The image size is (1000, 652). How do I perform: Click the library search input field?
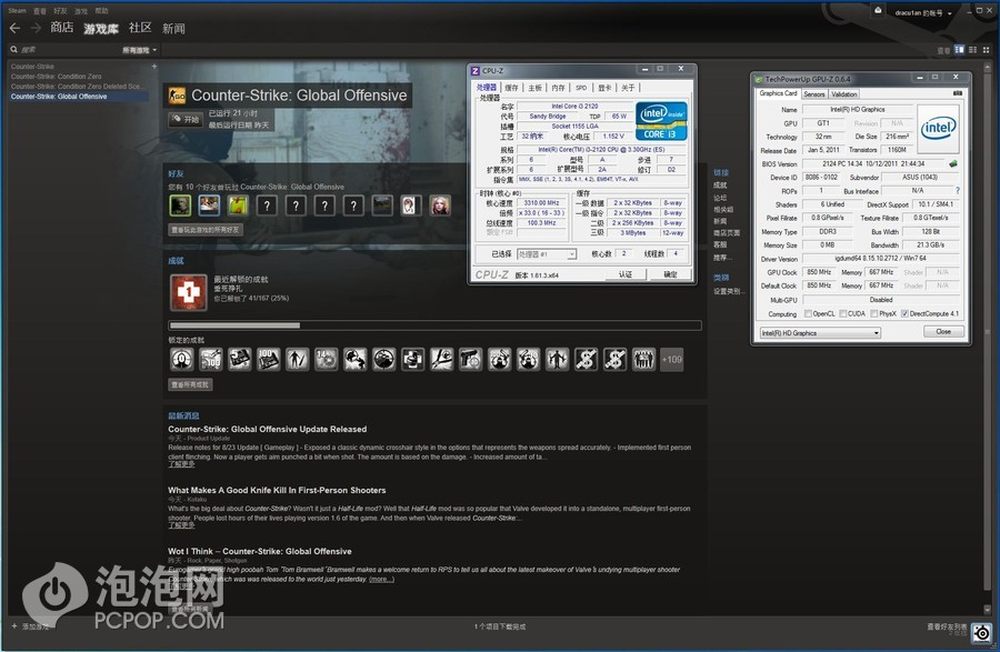69,50
